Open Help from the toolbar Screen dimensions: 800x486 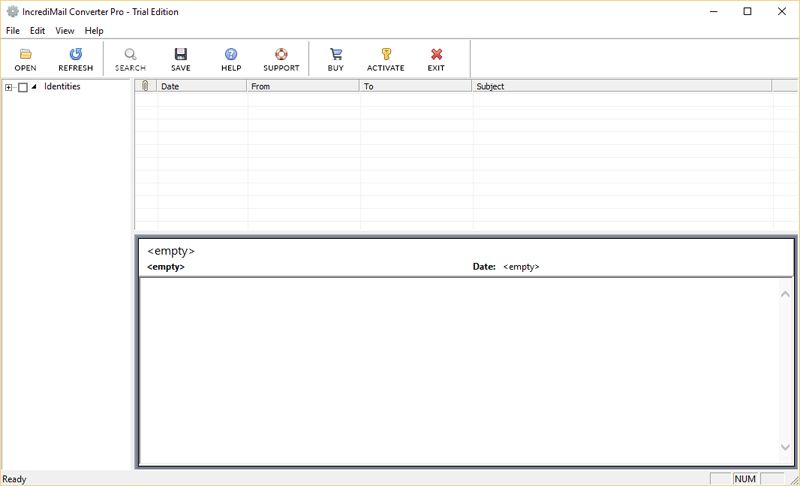point(231,55)
